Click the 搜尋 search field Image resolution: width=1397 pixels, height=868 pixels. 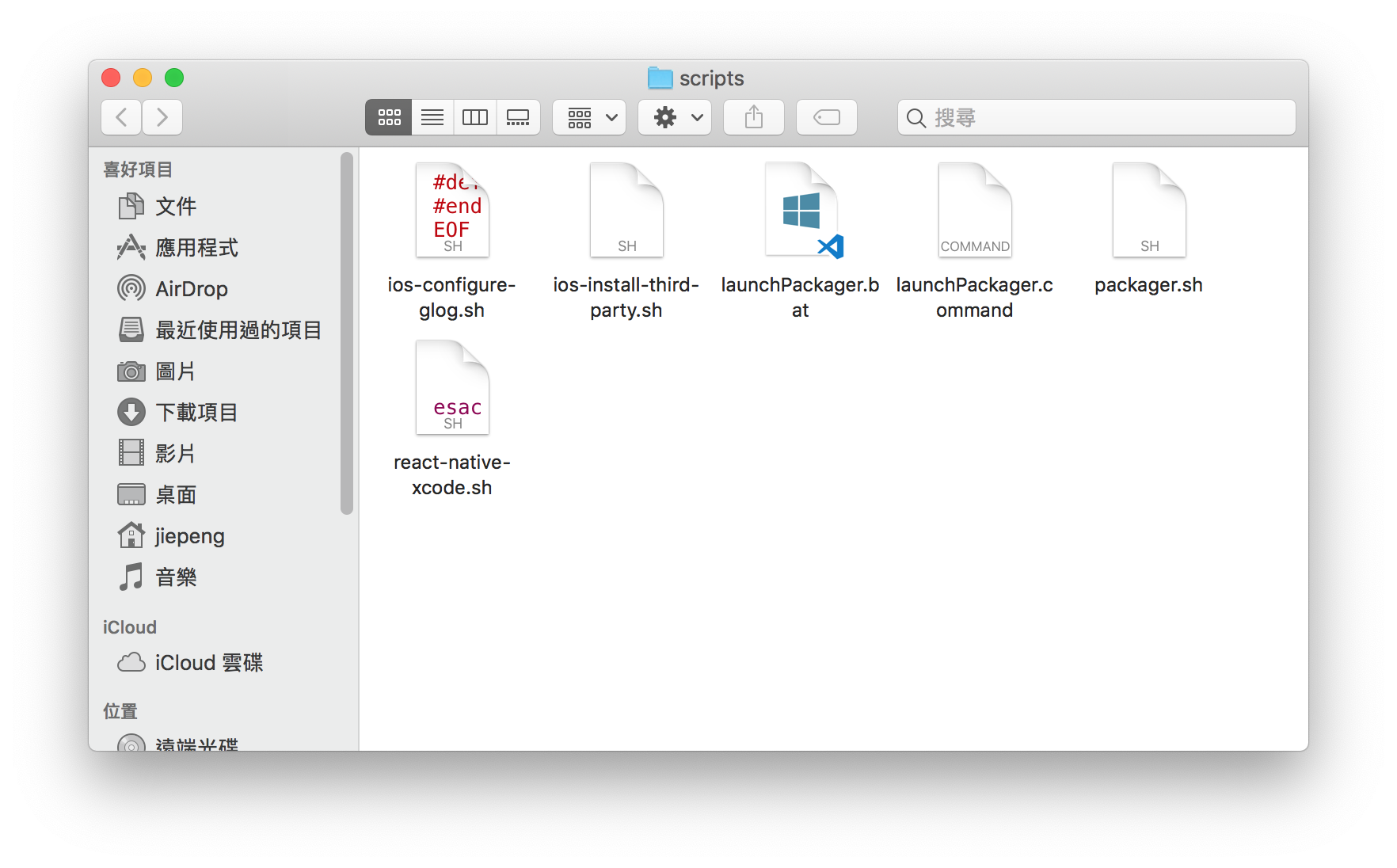pos(1096,118)
